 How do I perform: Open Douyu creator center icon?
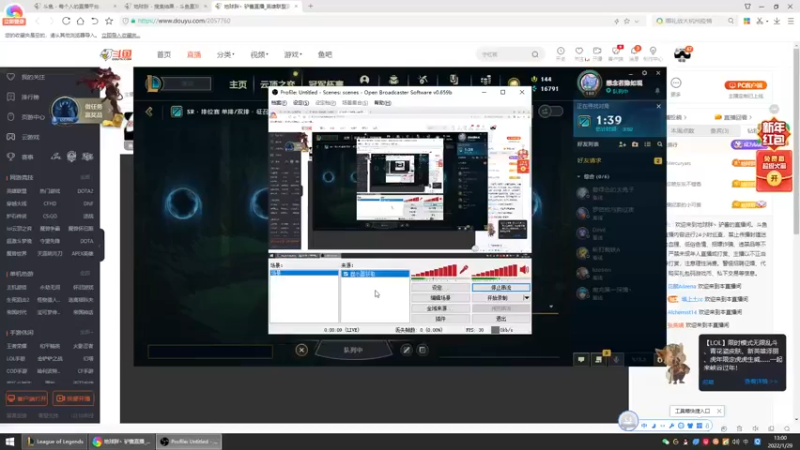click(x=653, y=51)
